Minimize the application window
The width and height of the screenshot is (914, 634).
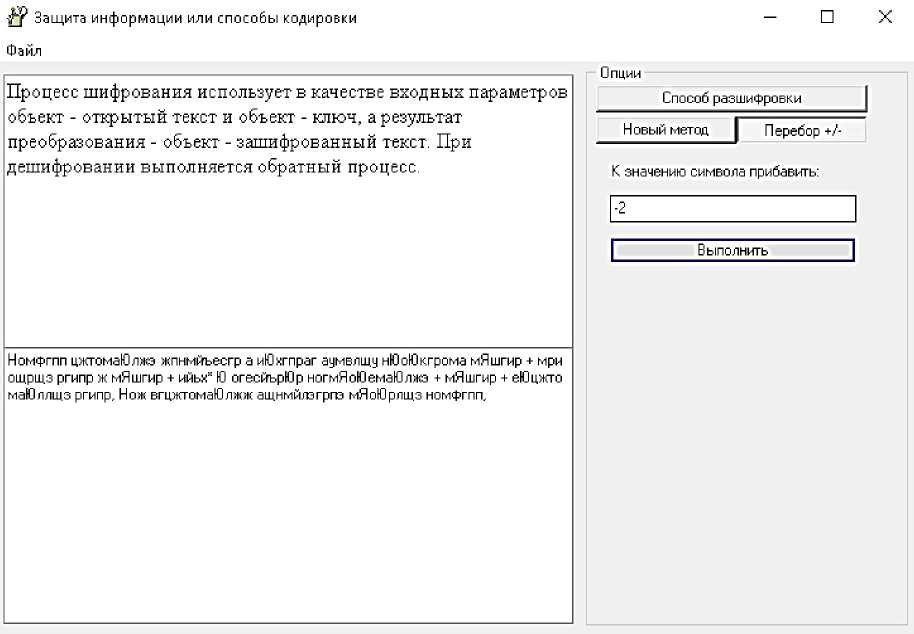click(770, 17)
